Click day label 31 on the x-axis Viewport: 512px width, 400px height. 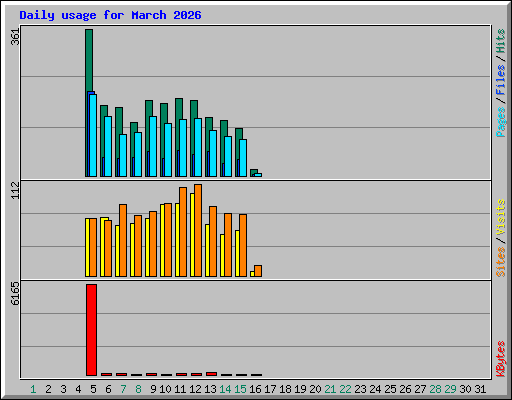coord(480,389)
